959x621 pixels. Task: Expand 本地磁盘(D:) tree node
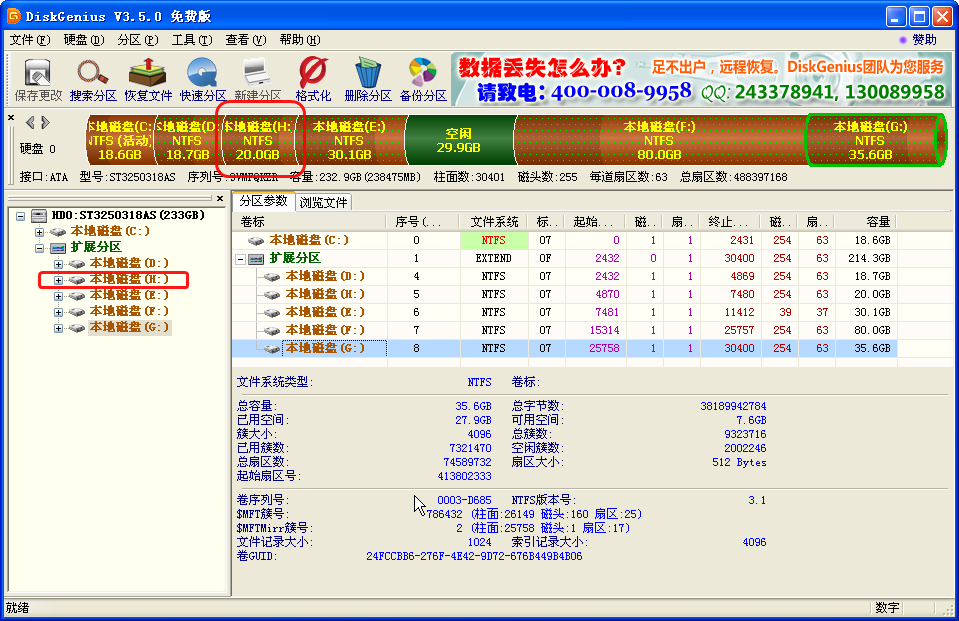point(58,264)
